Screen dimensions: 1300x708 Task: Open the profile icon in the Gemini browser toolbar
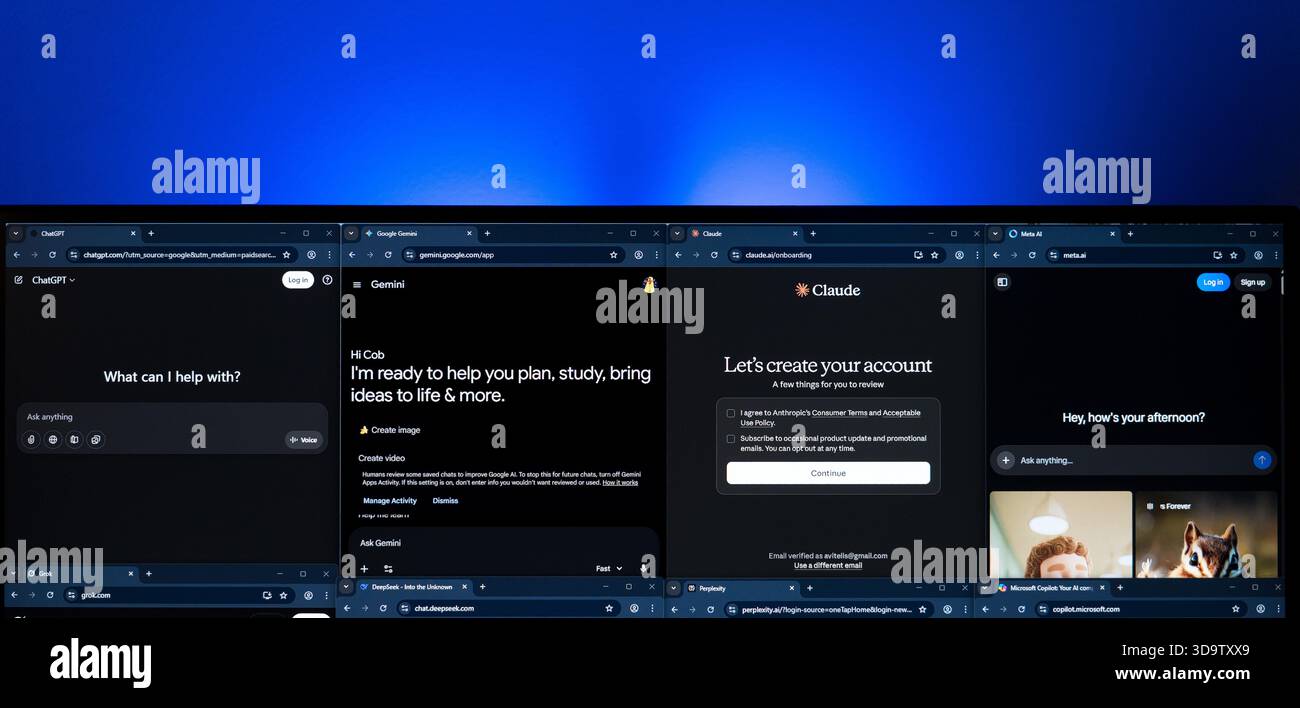click(x=637, y=255)
